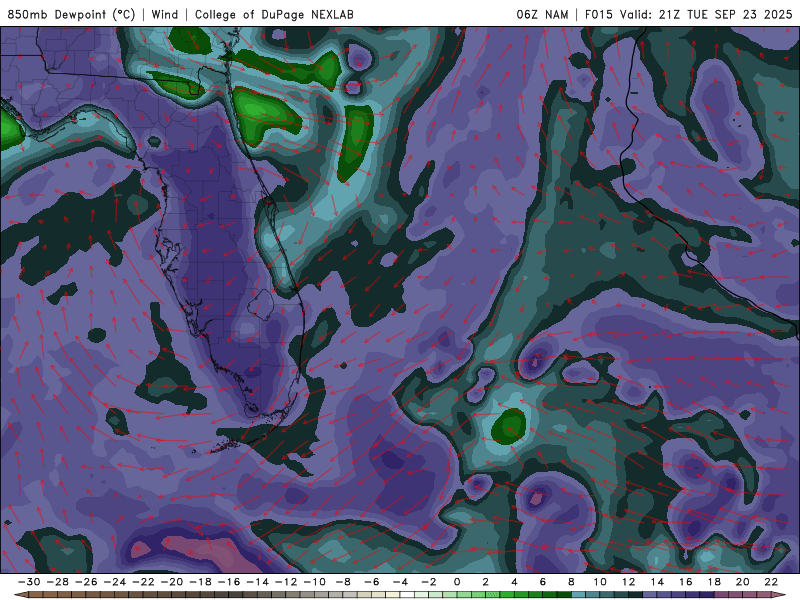Click the '850mb Dewpoint (°C)' title text
The width and height of the screenshot is (800, 600).
71,14
